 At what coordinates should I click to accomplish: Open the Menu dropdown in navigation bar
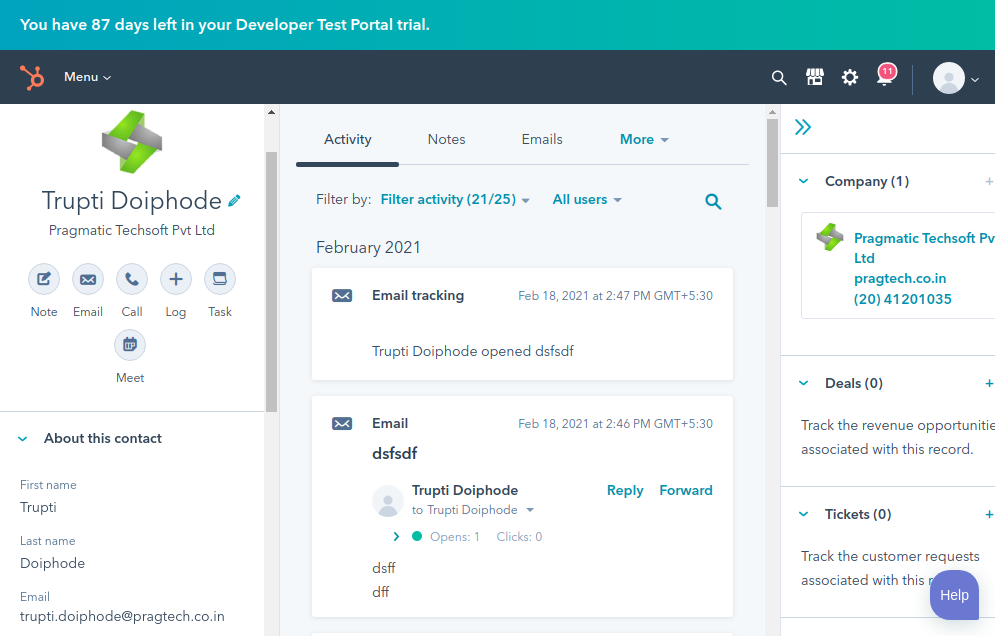pyautogui.click(x=88, y=77)
